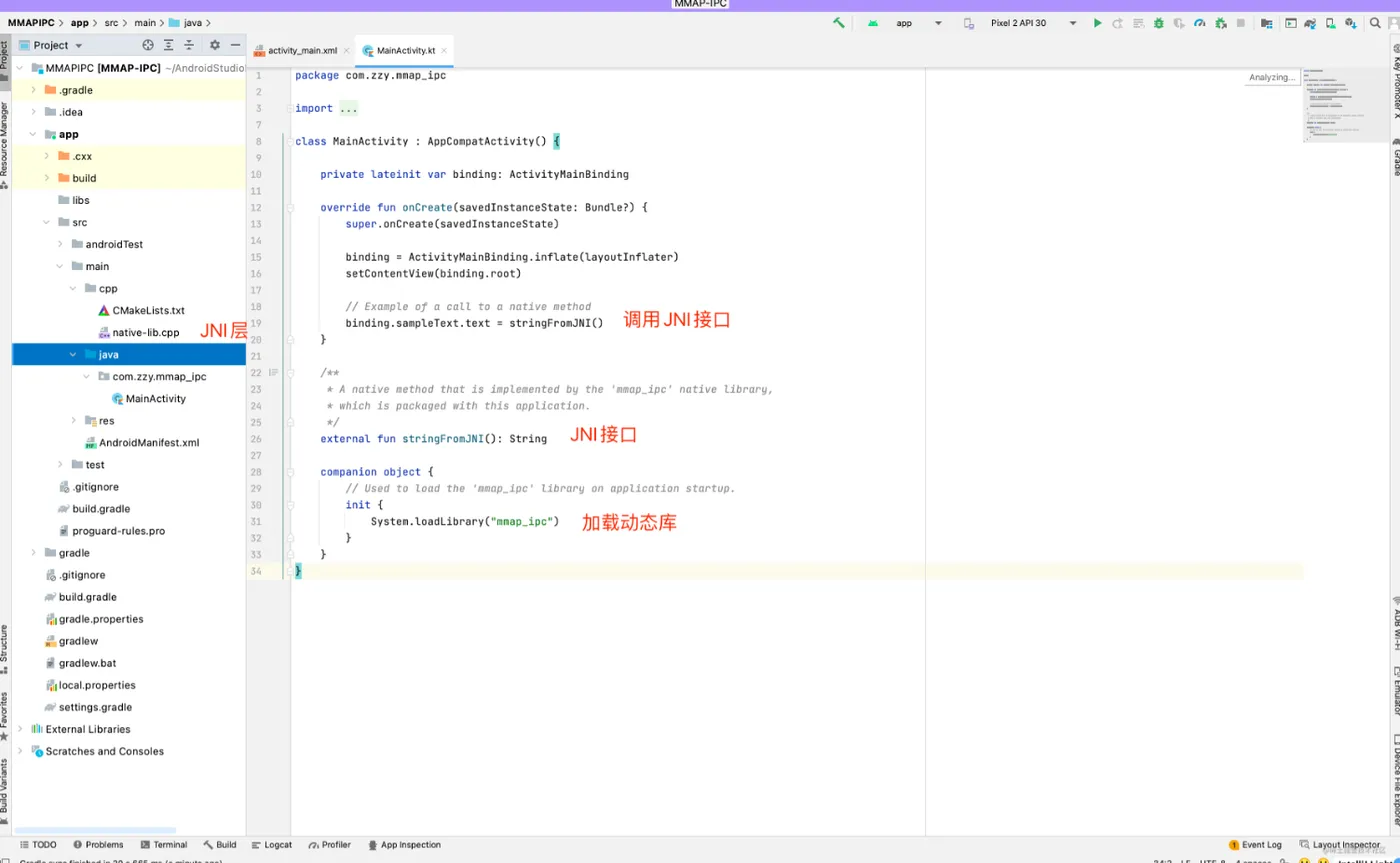Expand the External Libraries node
Screen dimensions: 1400x863
click(19, 729)
